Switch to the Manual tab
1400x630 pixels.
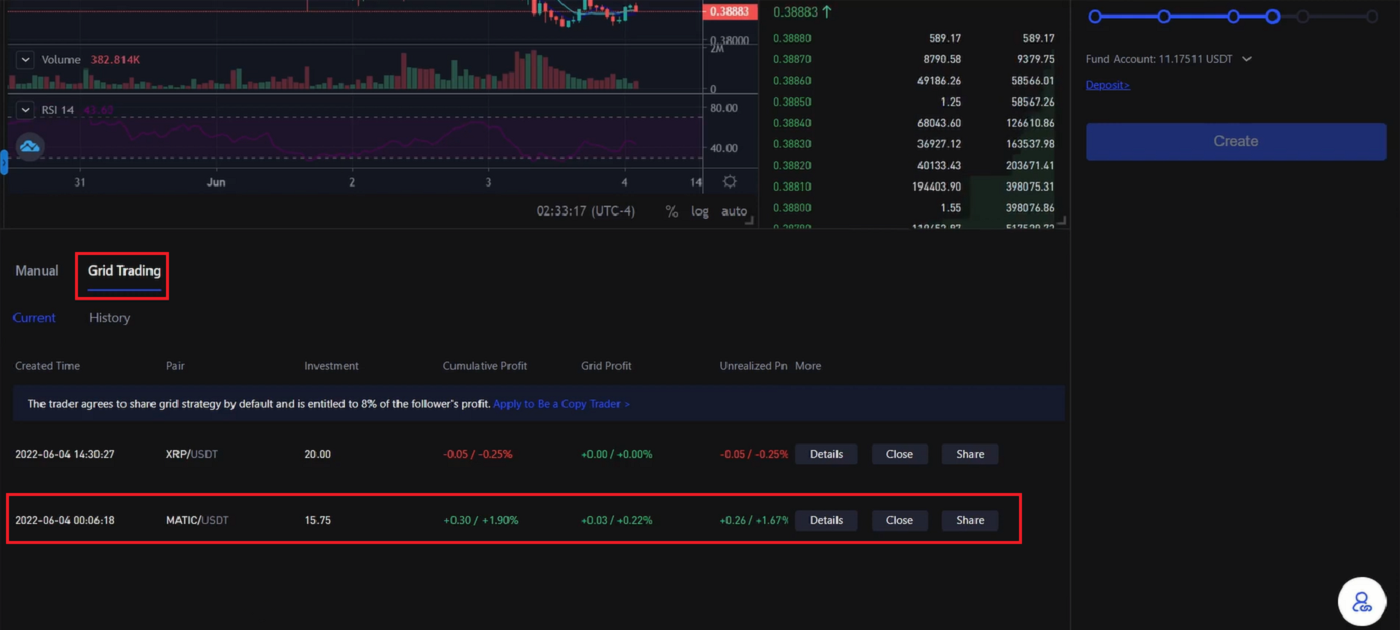36,270
